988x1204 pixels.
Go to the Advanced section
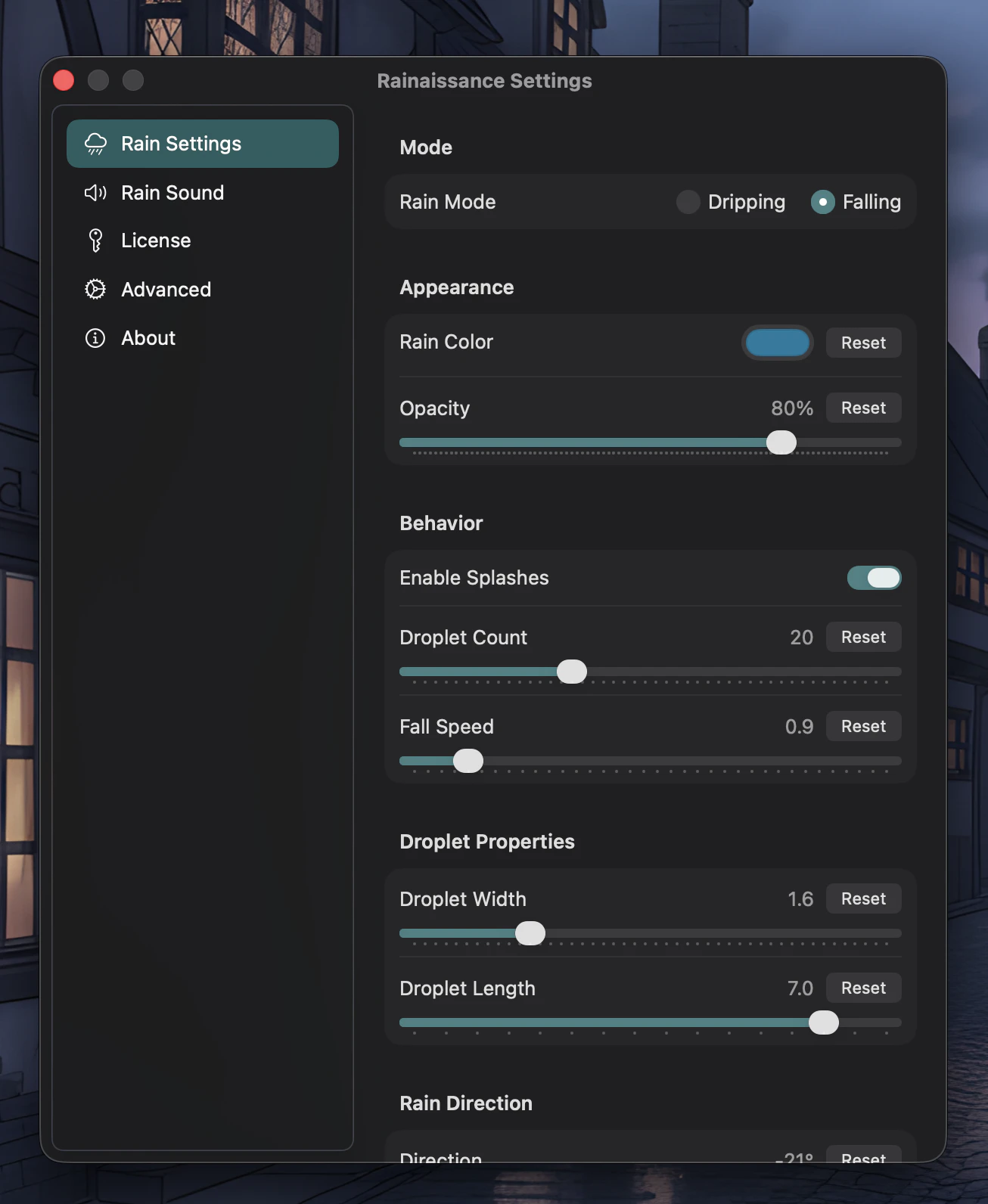click(166, 290)
